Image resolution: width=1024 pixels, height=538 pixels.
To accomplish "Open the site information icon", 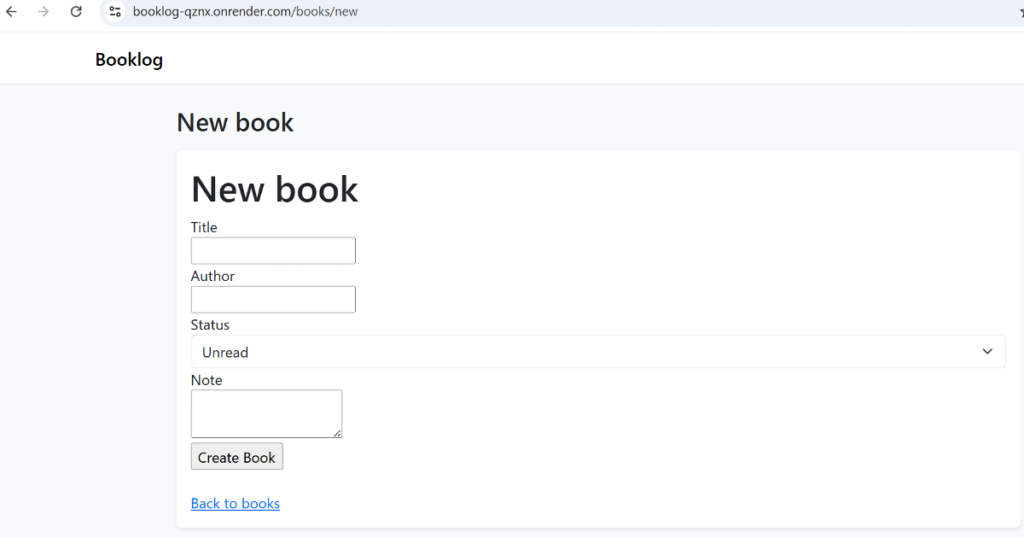I will click(x=115, y=12).
